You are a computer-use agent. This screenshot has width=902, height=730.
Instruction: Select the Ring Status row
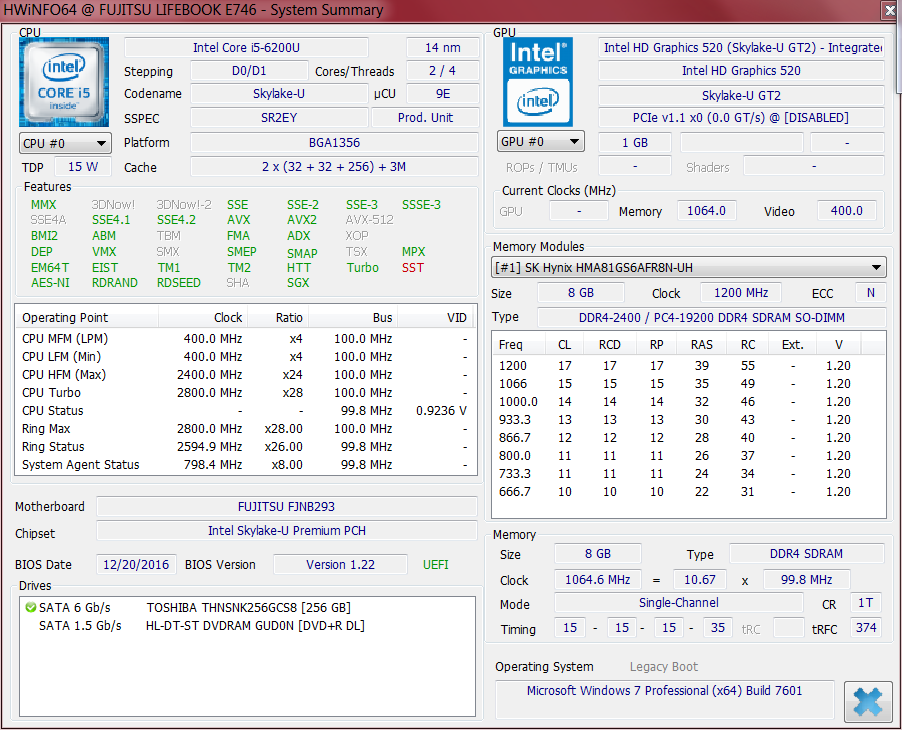[x=246, y=447]
